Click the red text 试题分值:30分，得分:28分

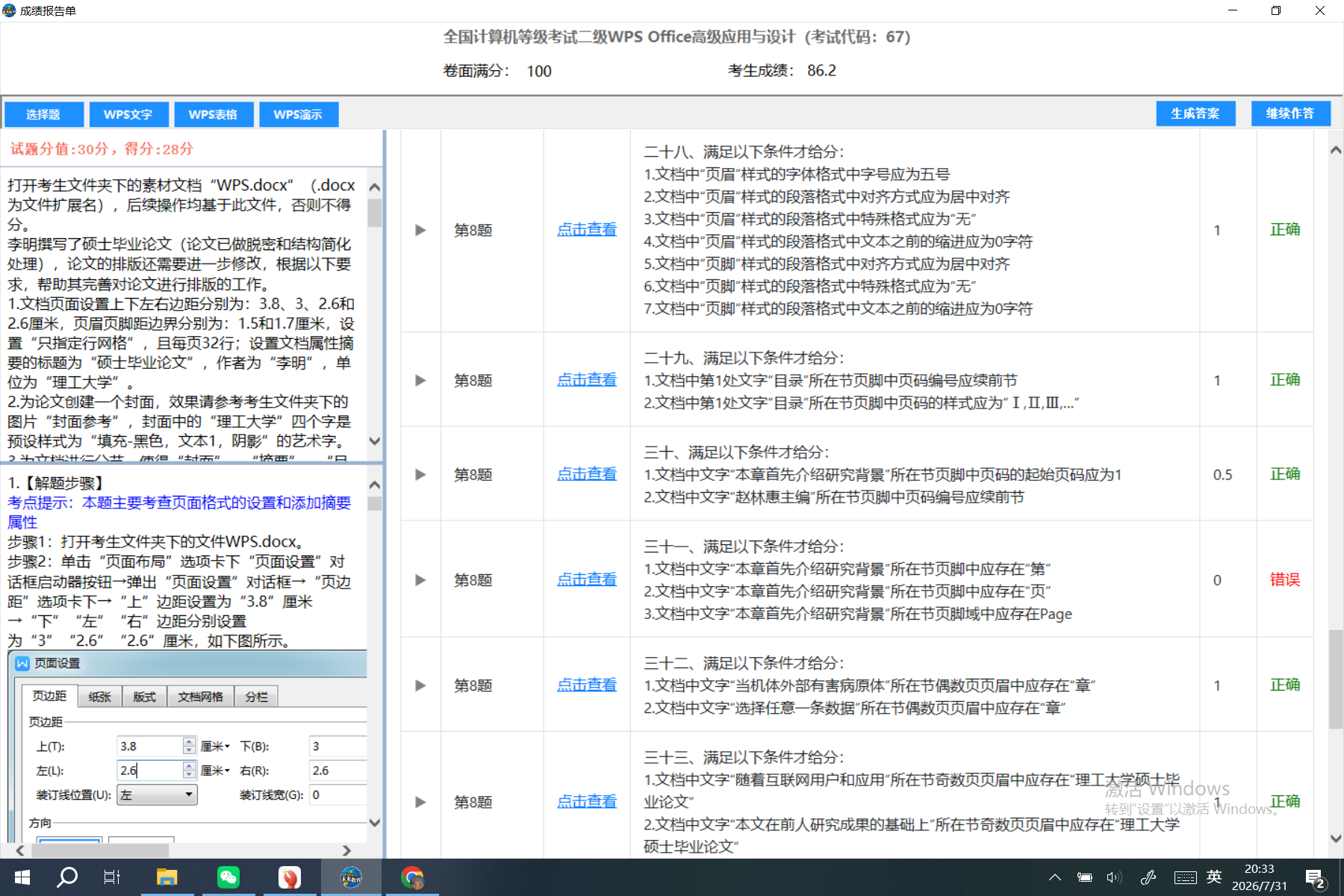[102, 149]
